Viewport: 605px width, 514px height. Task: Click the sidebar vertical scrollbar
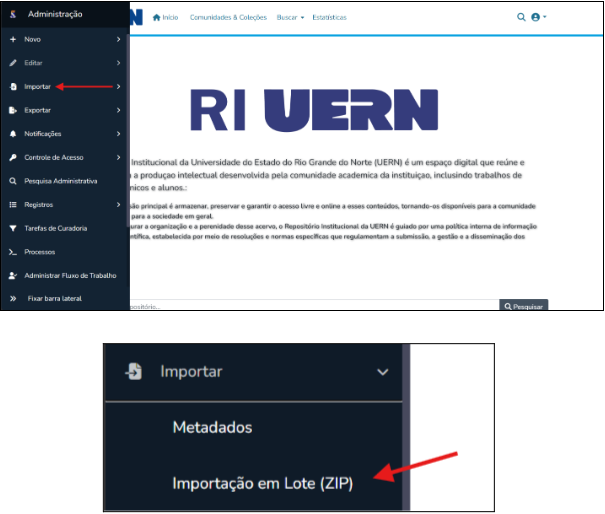tap(128, 131)
